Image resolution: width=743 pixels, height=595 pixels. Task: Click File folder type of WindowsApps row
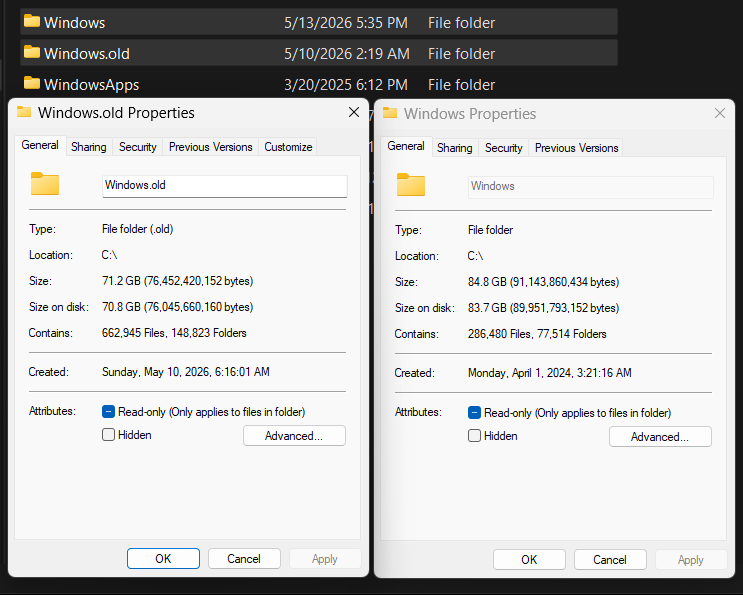[462, 85]
